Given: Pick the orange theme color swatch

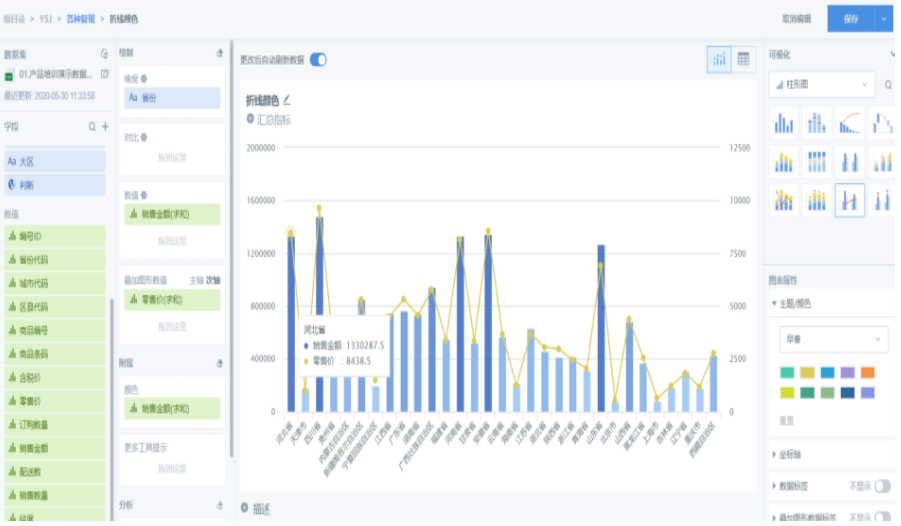Looking at the screenshot, I should tap(868, 373).
